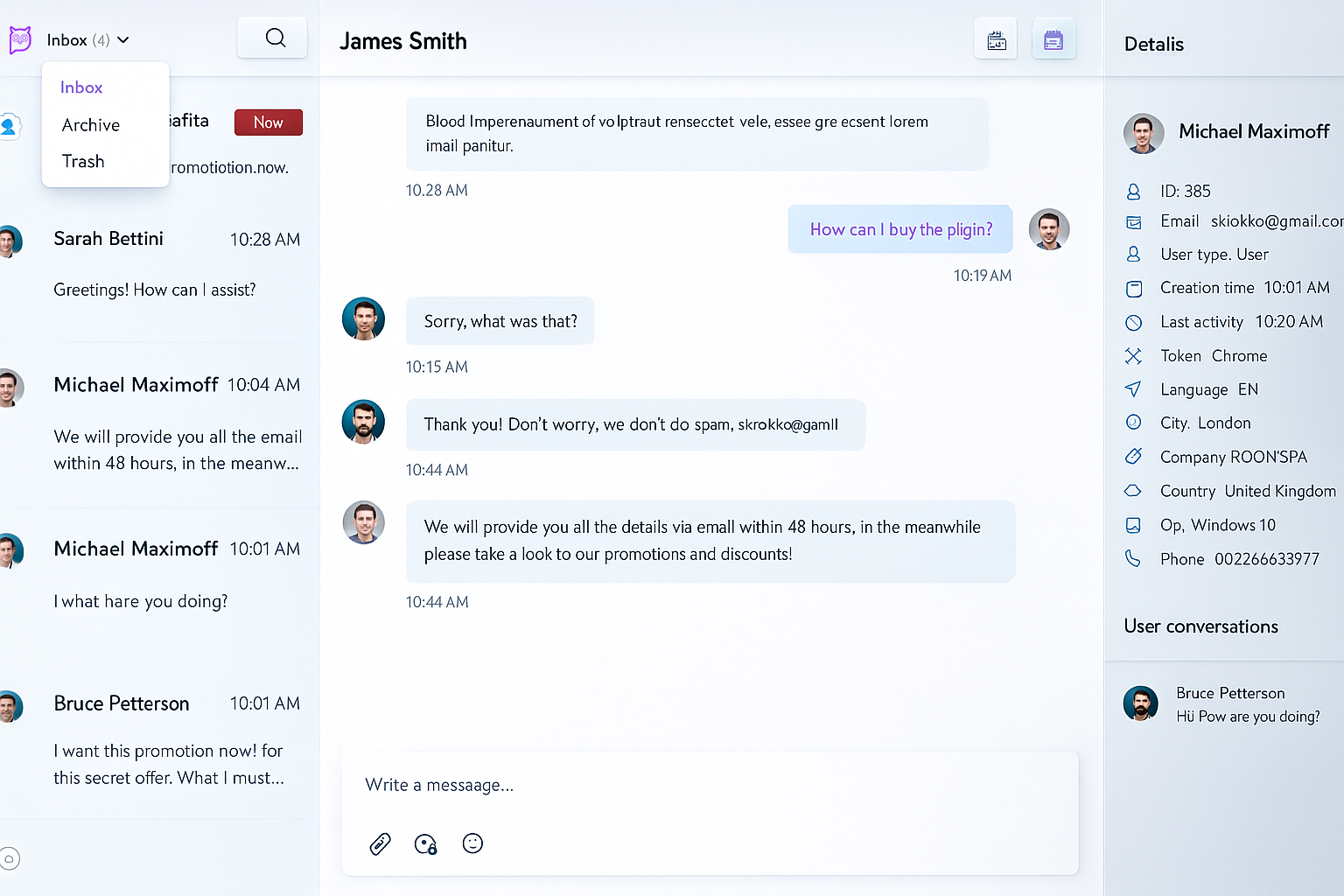Click the phone icon in details

[x=1133, y=558]
